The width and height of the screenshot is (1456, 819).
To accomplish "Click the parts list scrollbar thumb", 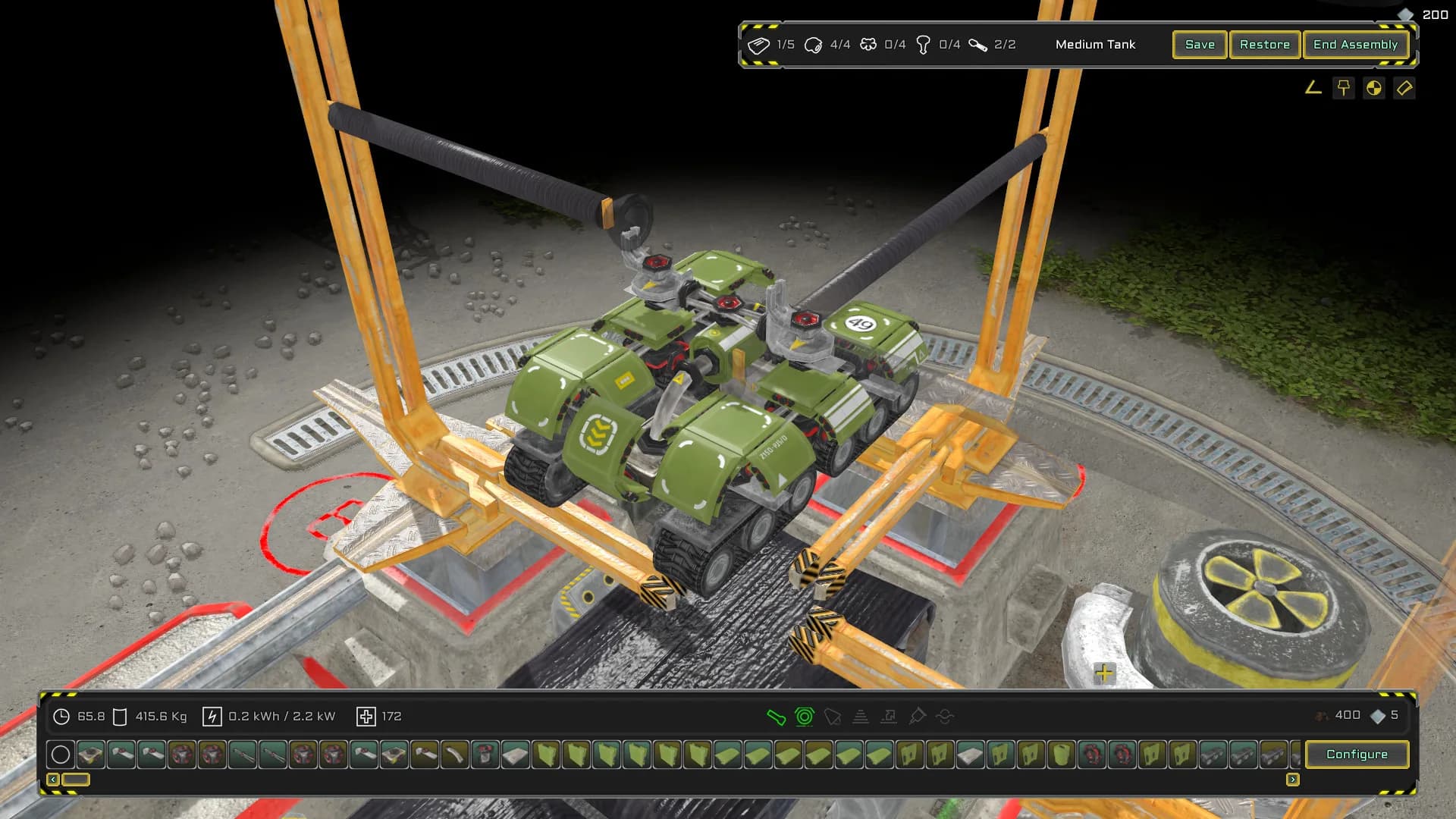I will [76, 780].
